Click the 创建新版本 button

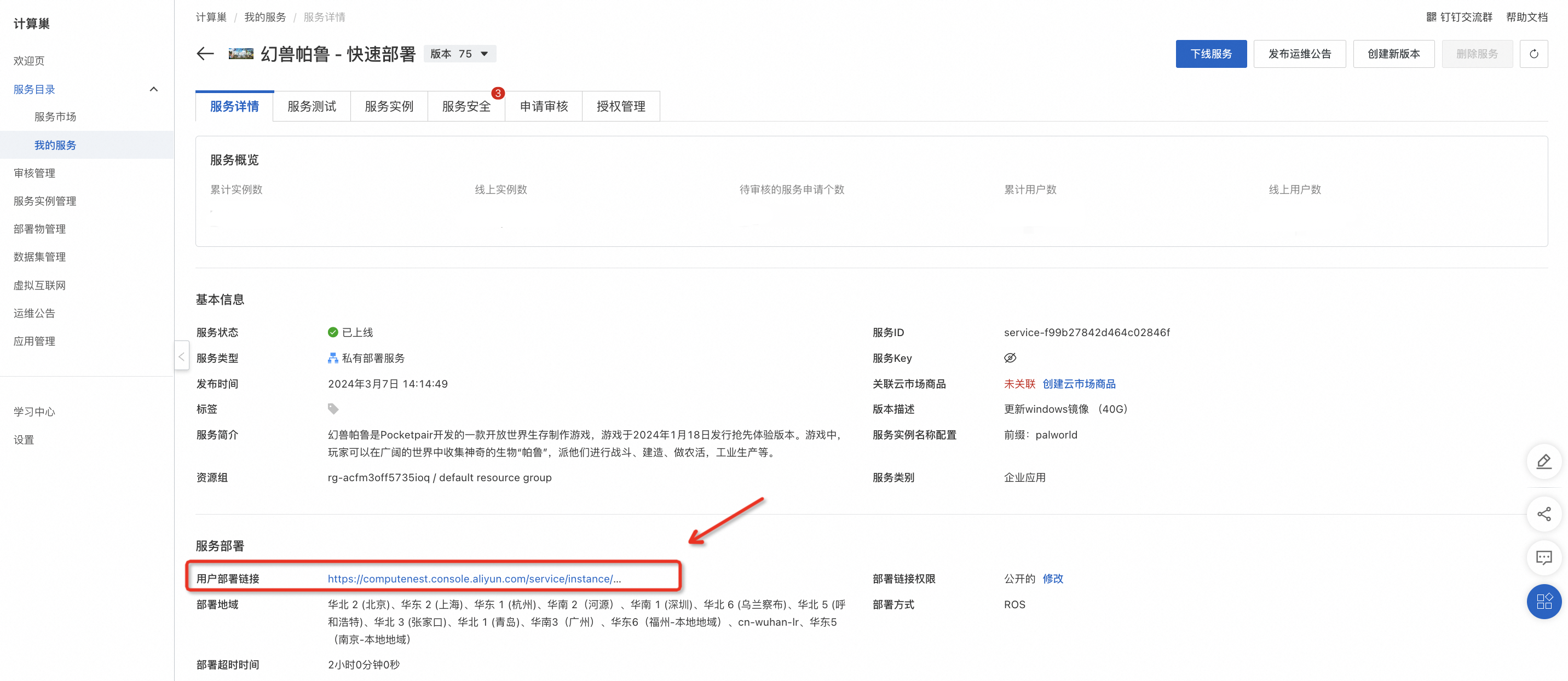click(1393, 54)
